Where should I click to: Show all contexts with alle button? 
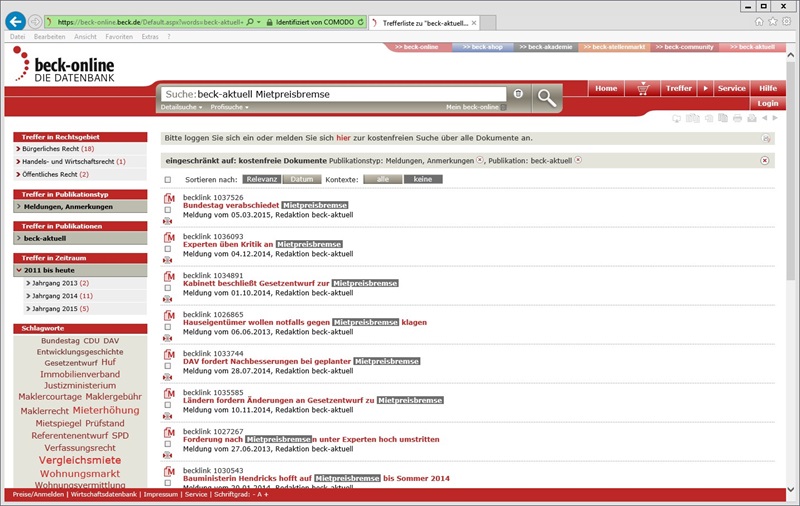click(383, 180)
